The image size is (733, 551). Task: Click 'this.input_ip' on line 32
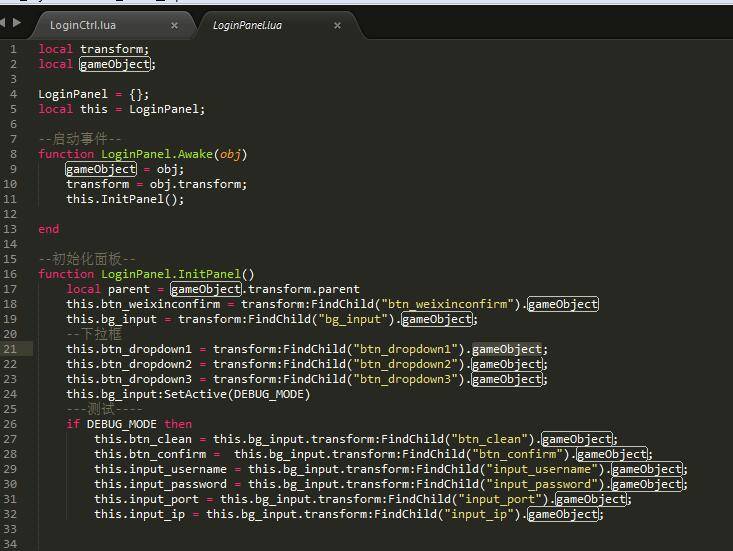tap(139, 515)
